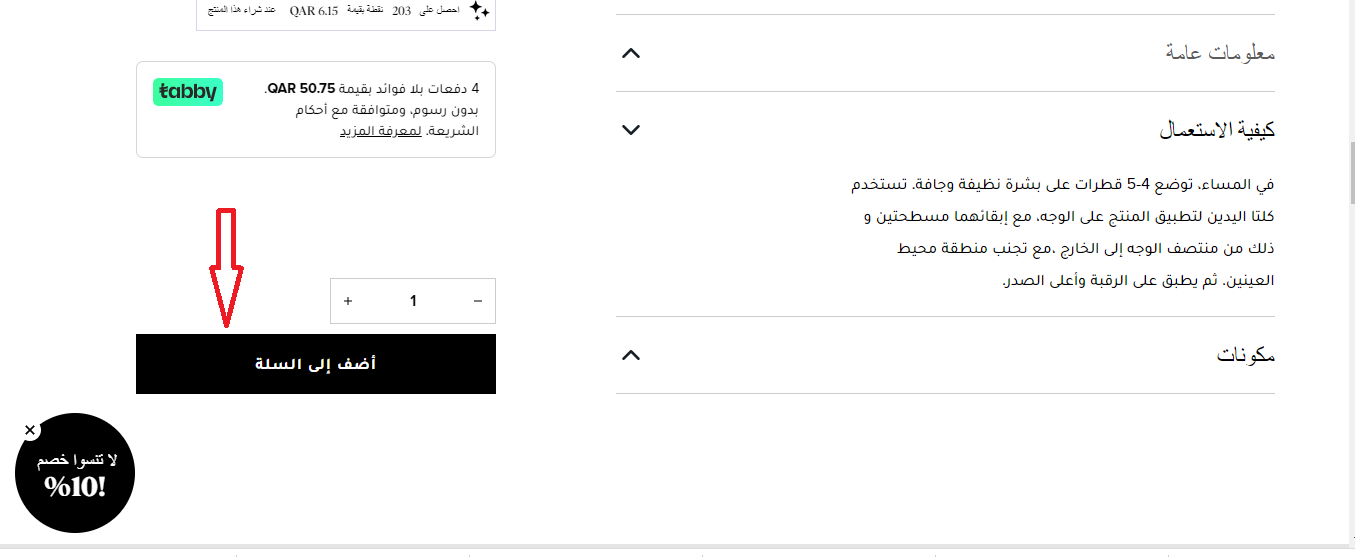The image size is (1355, 557).
Task: Open the black 10% discount reminder badge
Action: pos(75,473)
